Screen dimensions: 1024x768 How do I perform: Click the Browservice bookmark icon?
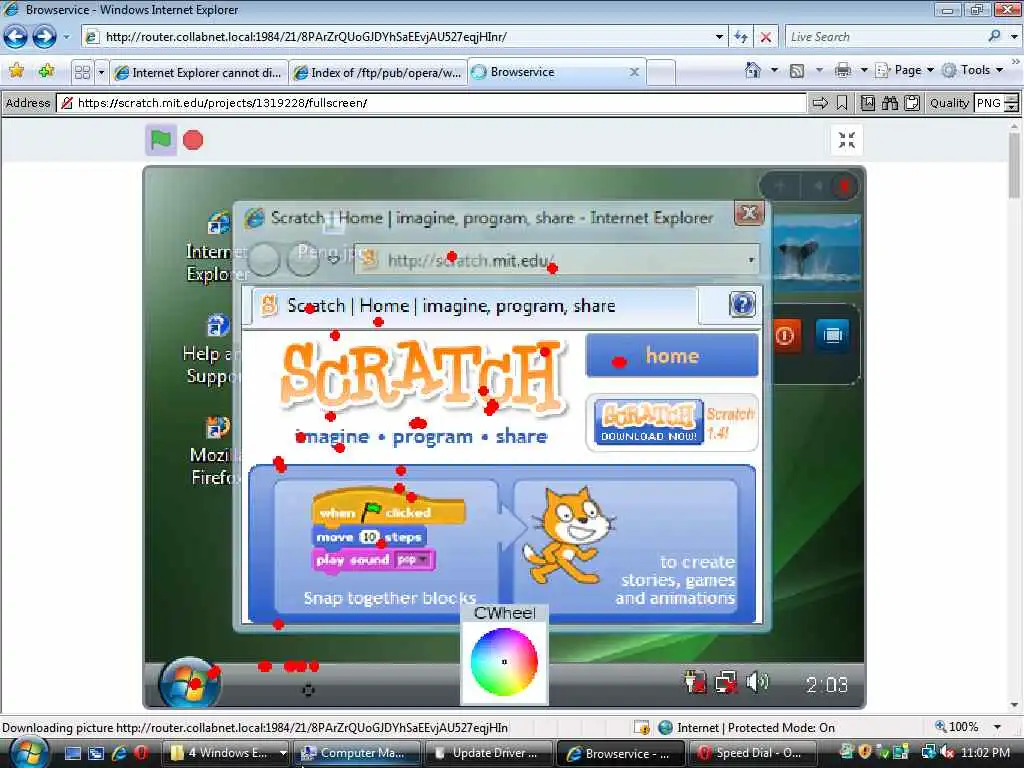(x=842, y=103)
